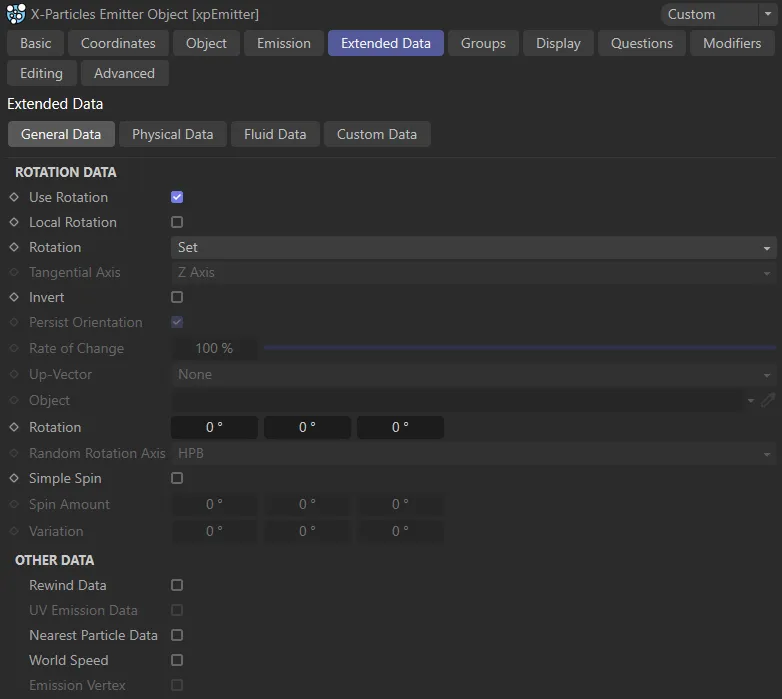Click the Rate of Change slider track
Screen dimensions: 782x699
[520, 348]
